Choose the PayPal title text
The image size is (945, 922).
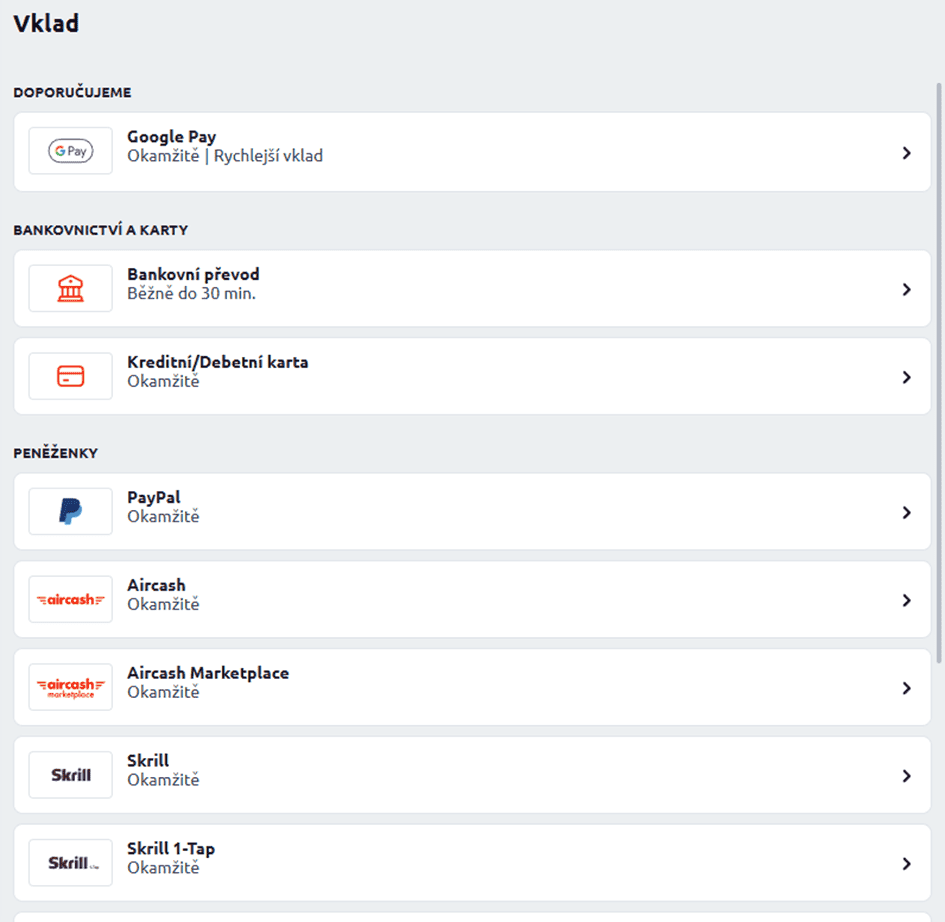click(154, 498)
